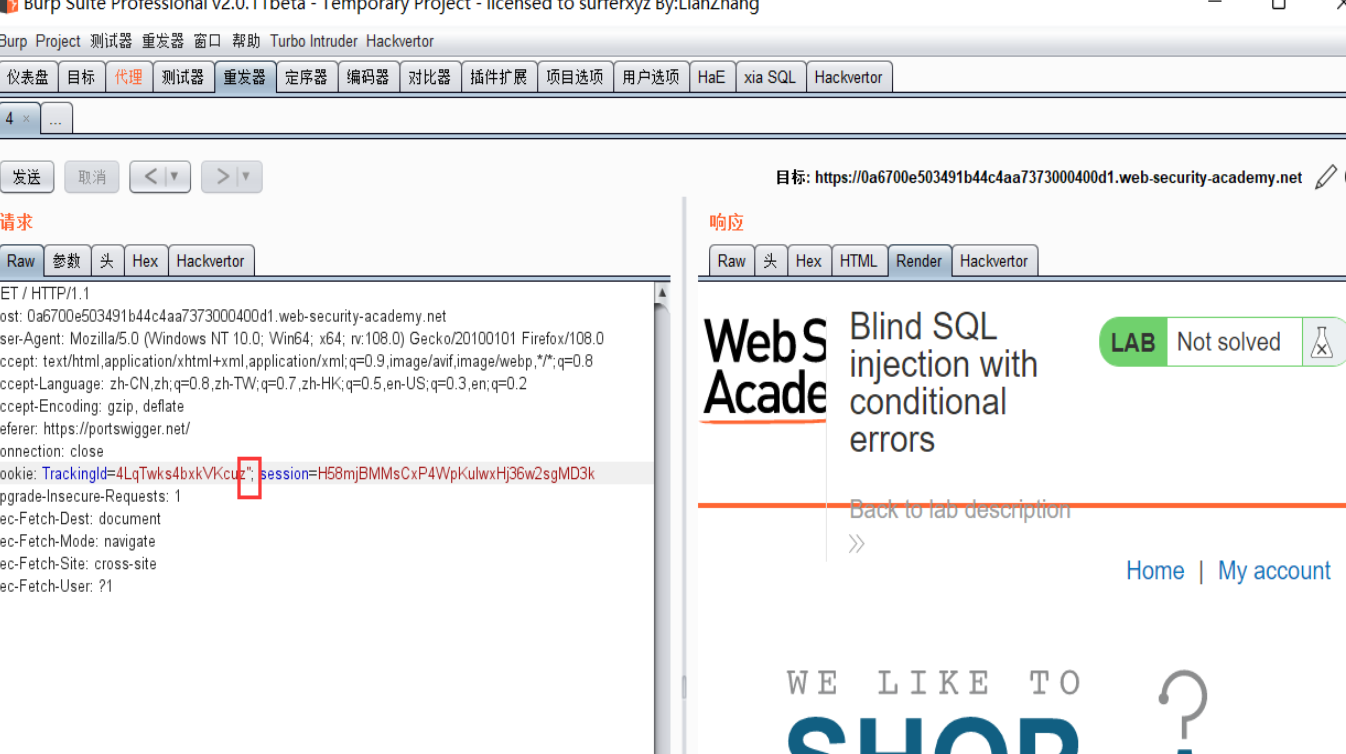
Task: Switch to the 目标 tab
Action: pyautogui.click(x=81, y=77)
